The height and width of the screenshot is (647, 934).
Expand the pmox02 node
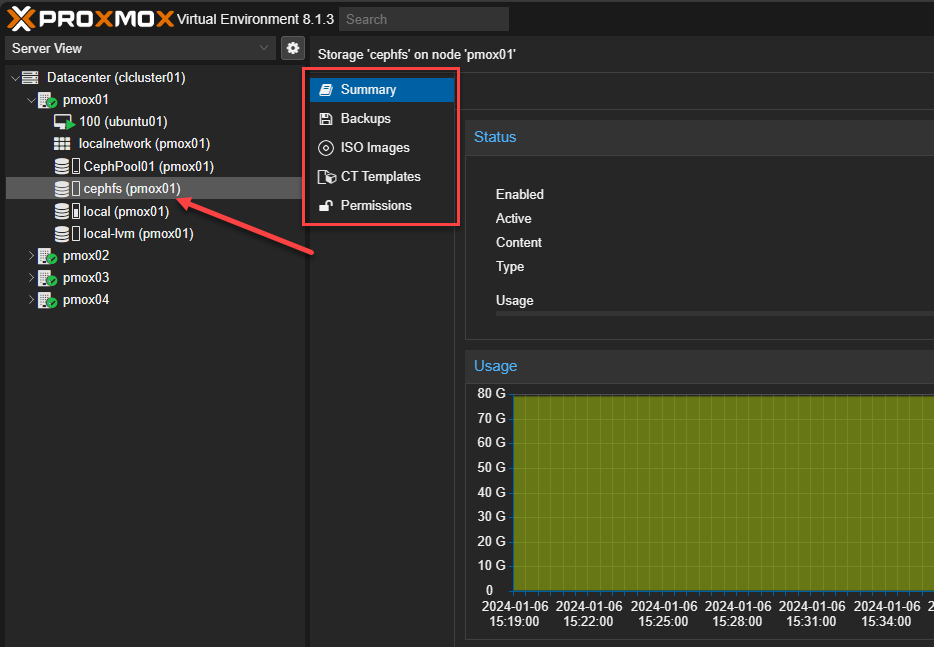[x=30, y=256]
